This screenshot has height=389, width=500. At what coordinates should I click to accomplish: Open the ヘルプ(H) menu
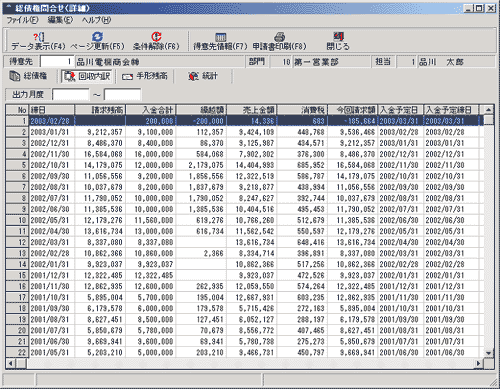(96, 20)
